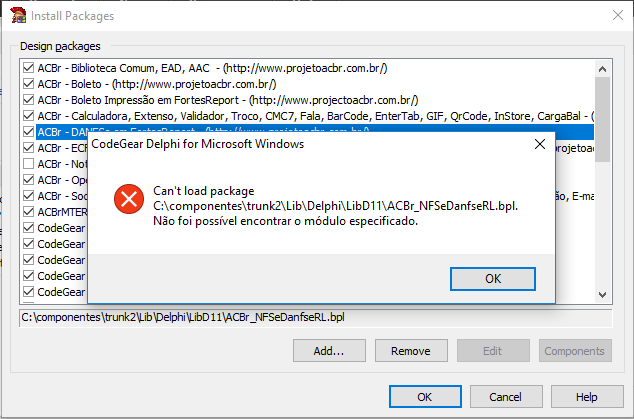Confirm Install Packages with bottom OK button
634x419 pixels.
point(425,397)
